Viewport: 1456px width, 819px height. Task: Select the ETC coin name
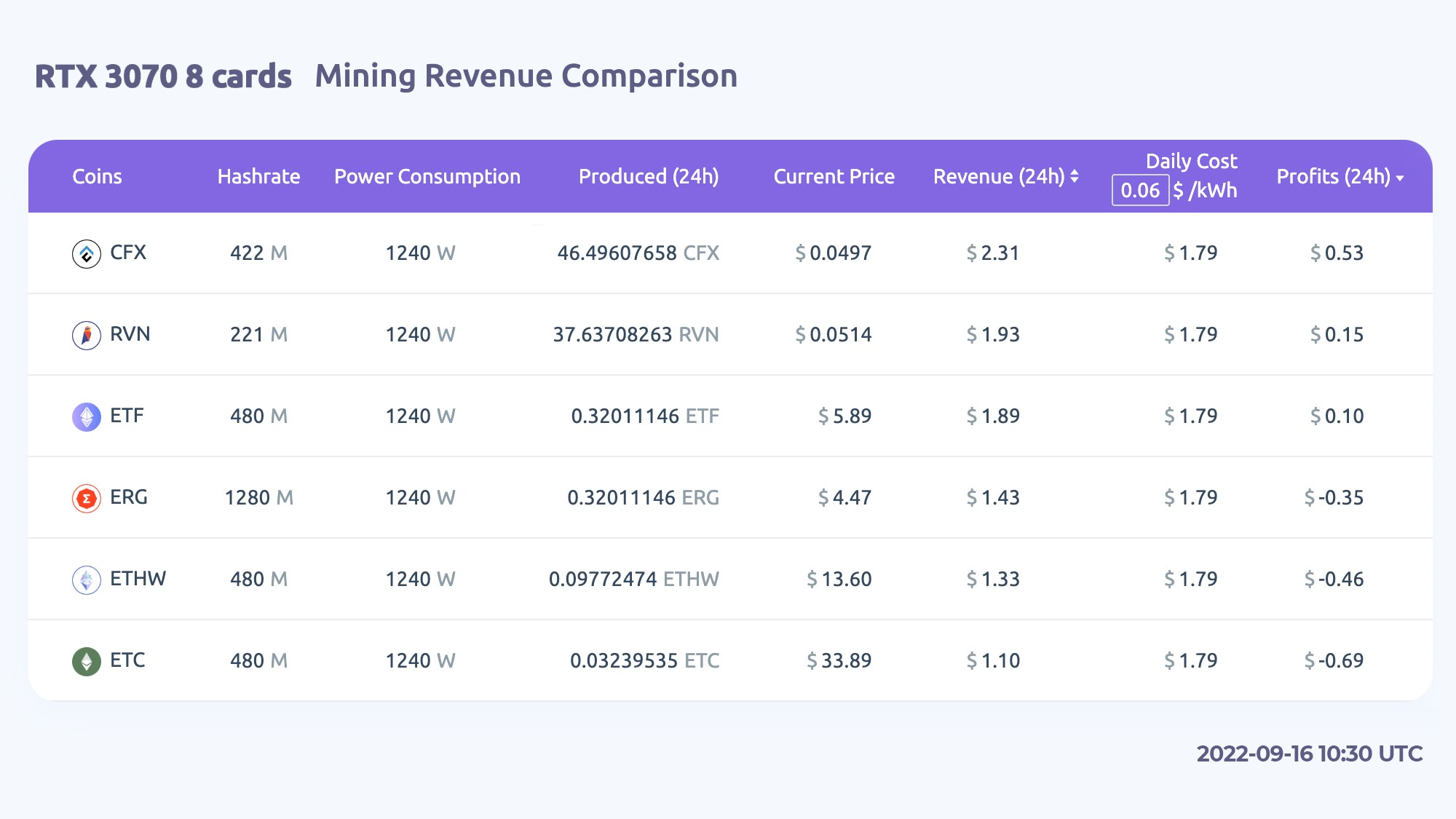127,660
